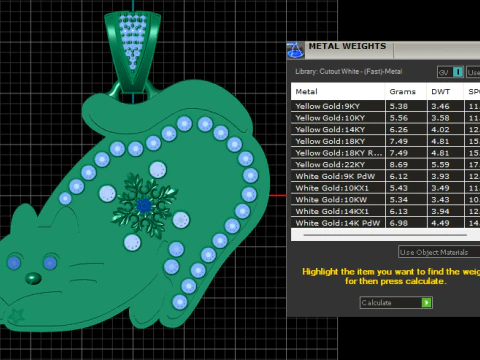Screen dimensions: 480x360
Task: Select the small star engraving on the pendant
Action: tap(16, 315)
